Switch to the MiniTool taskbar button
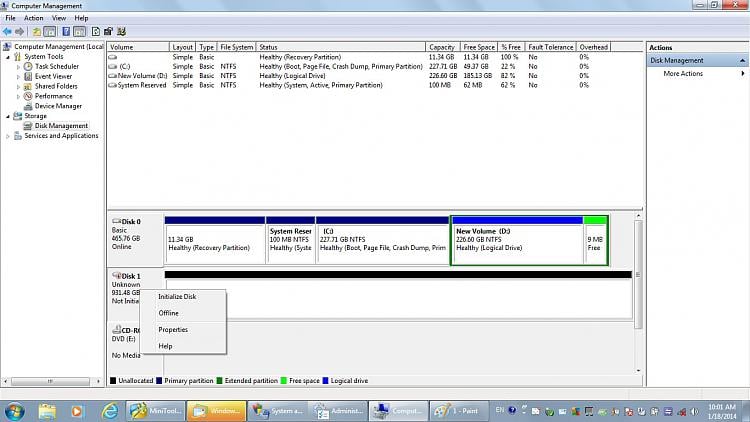Screen dimensions: 750x422 (x=156, y=411)
